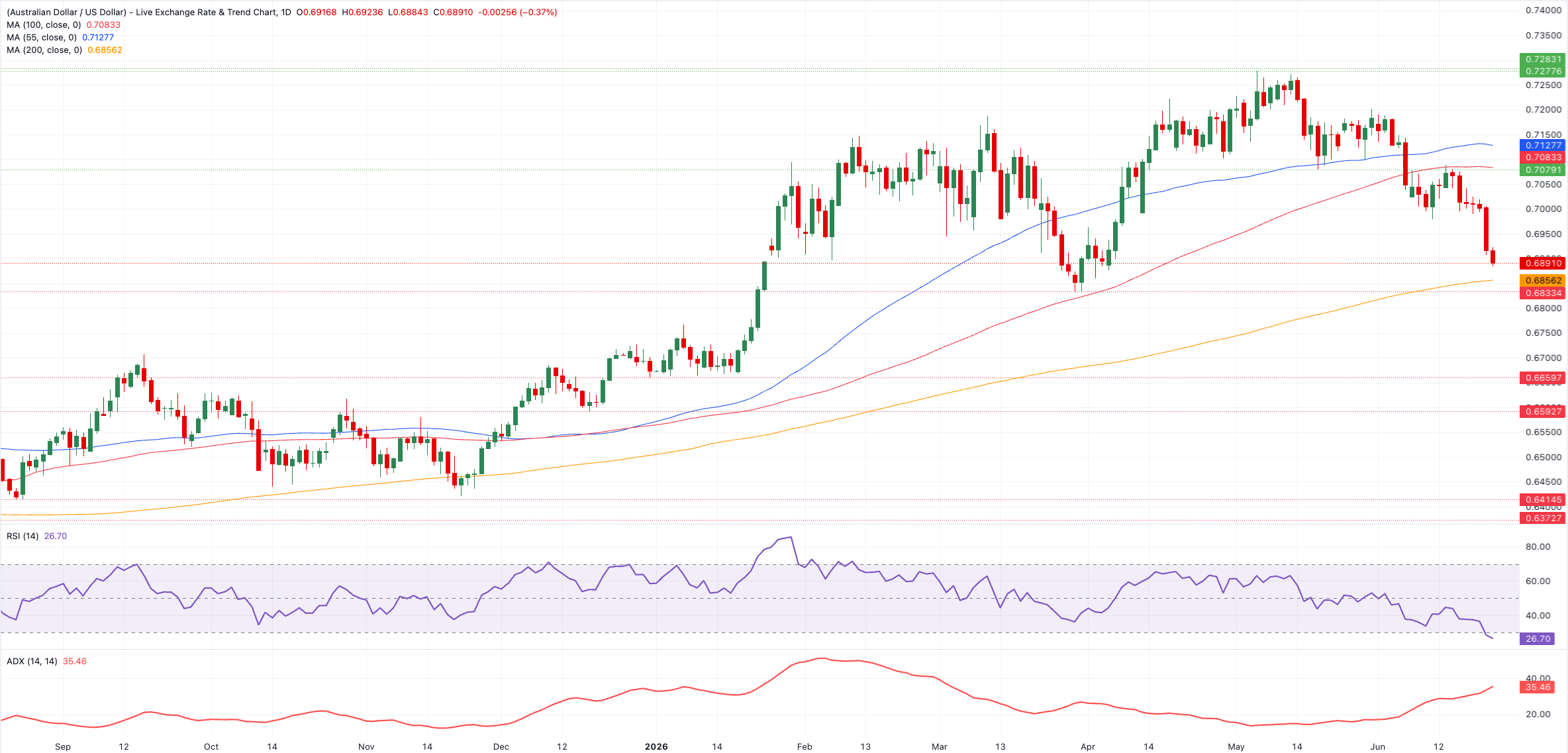Click the red level tag 0.64145
The width and height of the screenshot is (1568, 753).
1543,499
